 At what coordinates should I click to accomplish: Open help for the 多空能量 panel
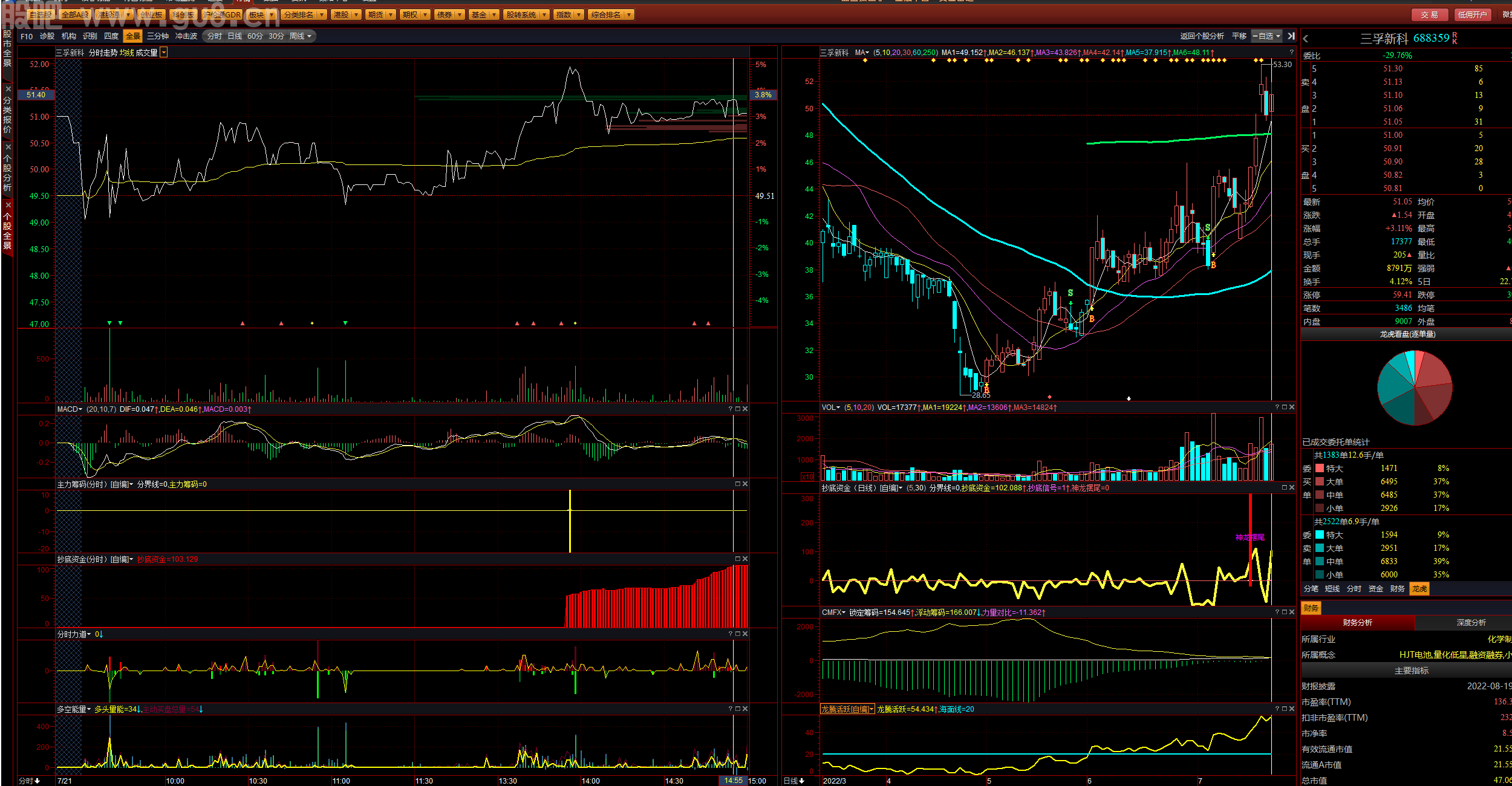pyautogui.click(x=731, y=709)
